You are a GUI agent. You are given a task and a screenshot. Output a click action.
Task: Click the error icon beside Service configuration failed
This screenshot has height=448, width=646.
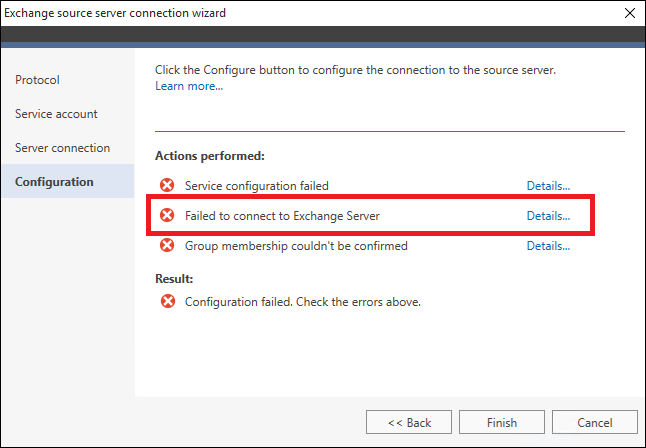click(x=167, y=185)
